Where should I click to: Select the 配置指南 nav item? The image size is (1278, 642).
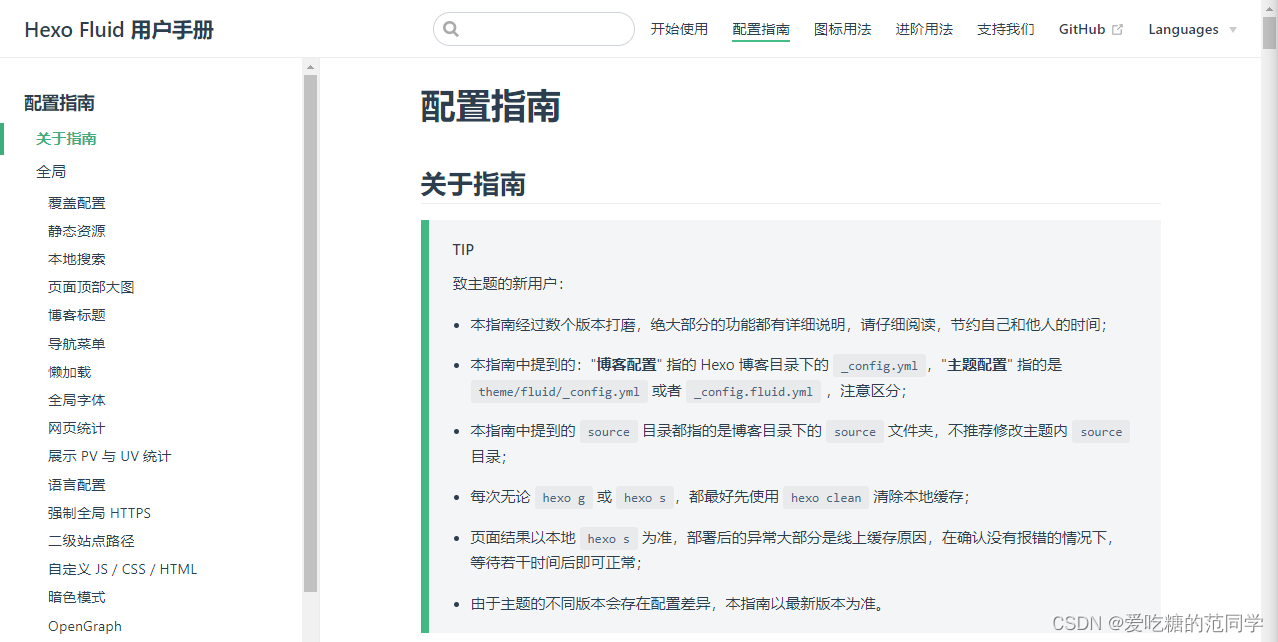(x=761, y=29)
